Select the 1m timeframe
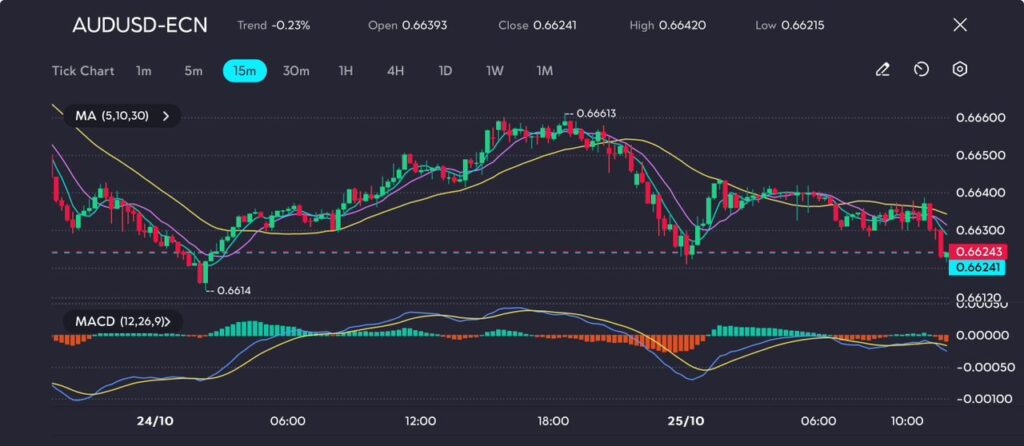Screen dimensions: 1024x446 (x=144, y=71)
